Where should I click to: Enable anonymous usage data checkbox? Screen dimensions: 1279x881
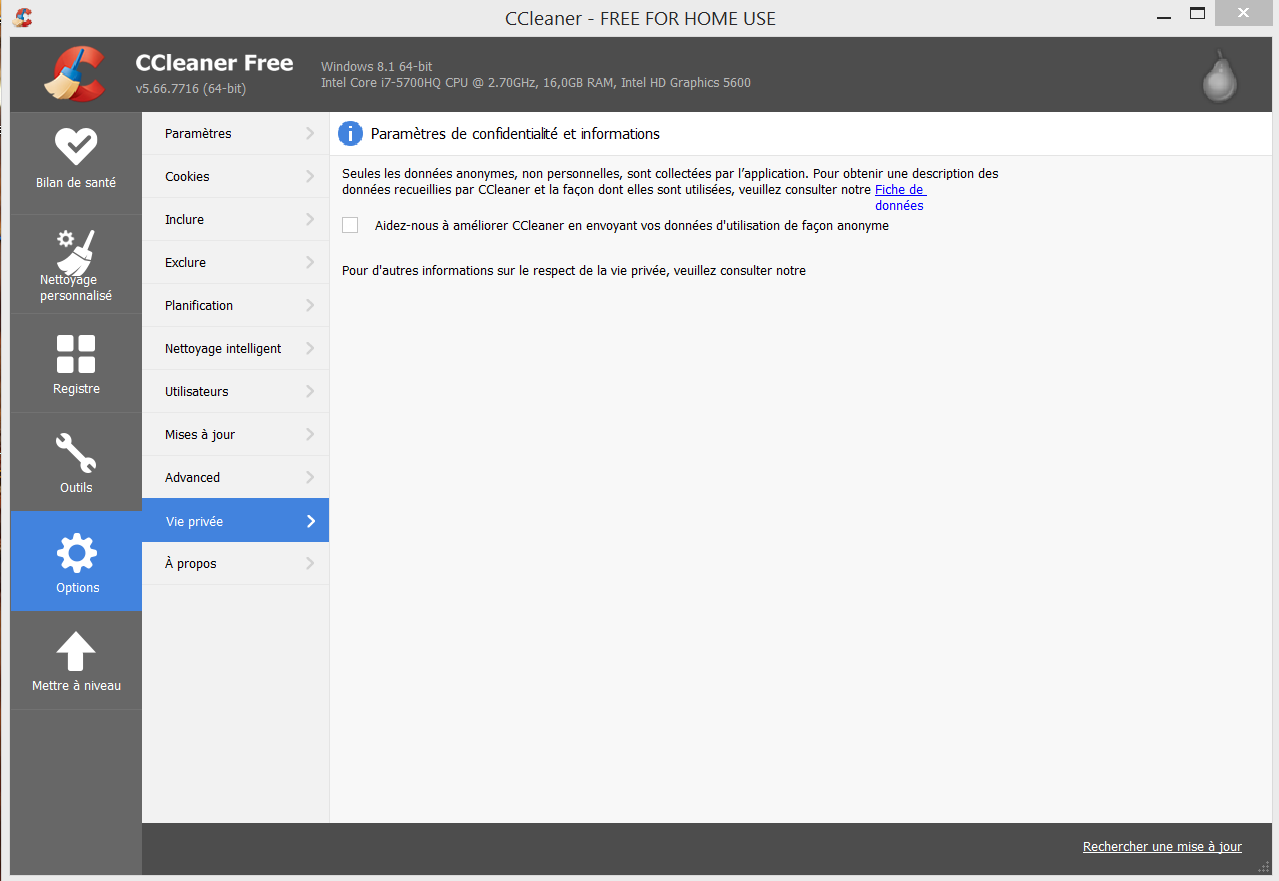click(x=350, y=225)
